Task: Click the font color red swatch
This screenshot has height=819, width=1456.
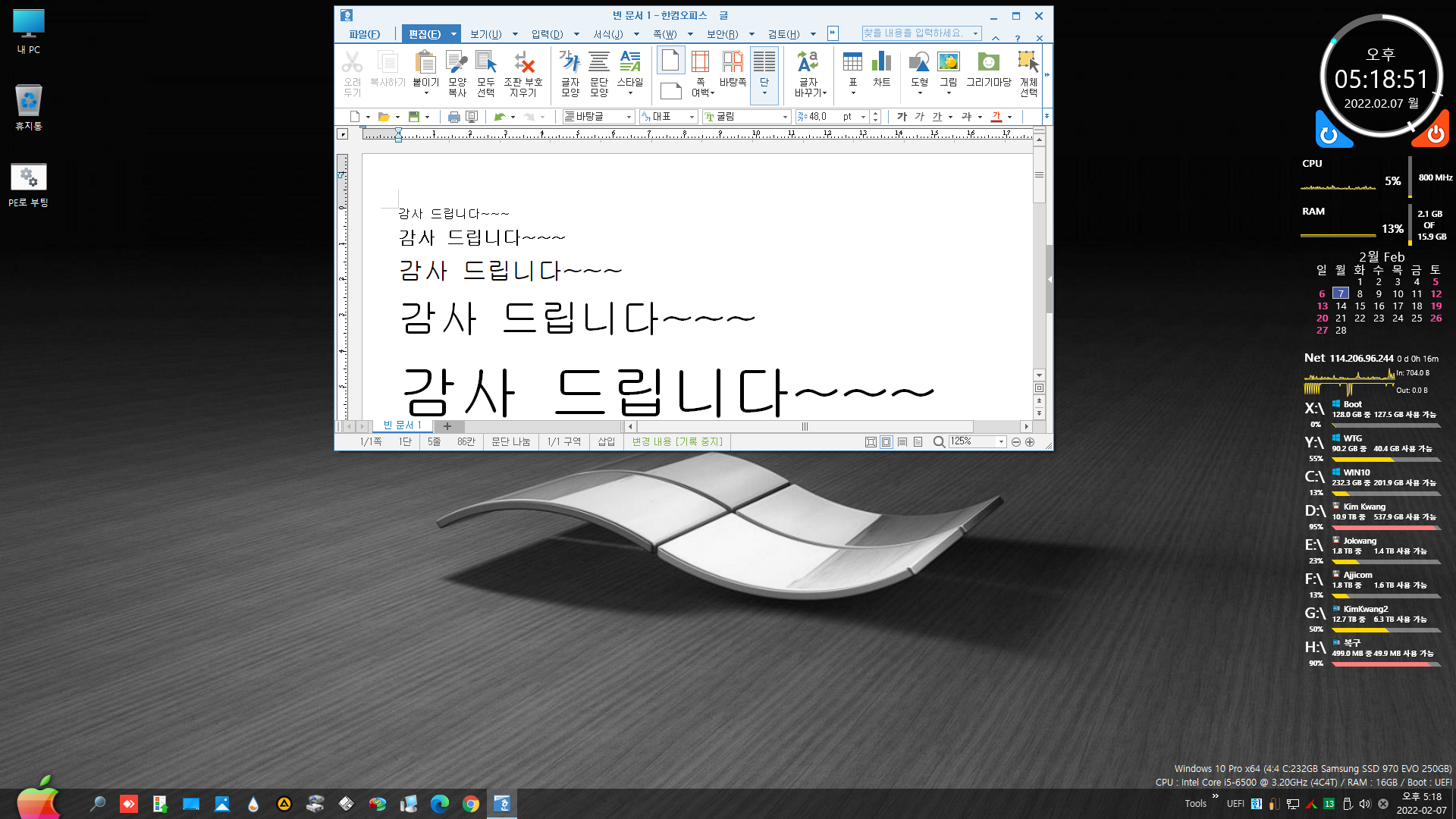Action: (996, 117)
